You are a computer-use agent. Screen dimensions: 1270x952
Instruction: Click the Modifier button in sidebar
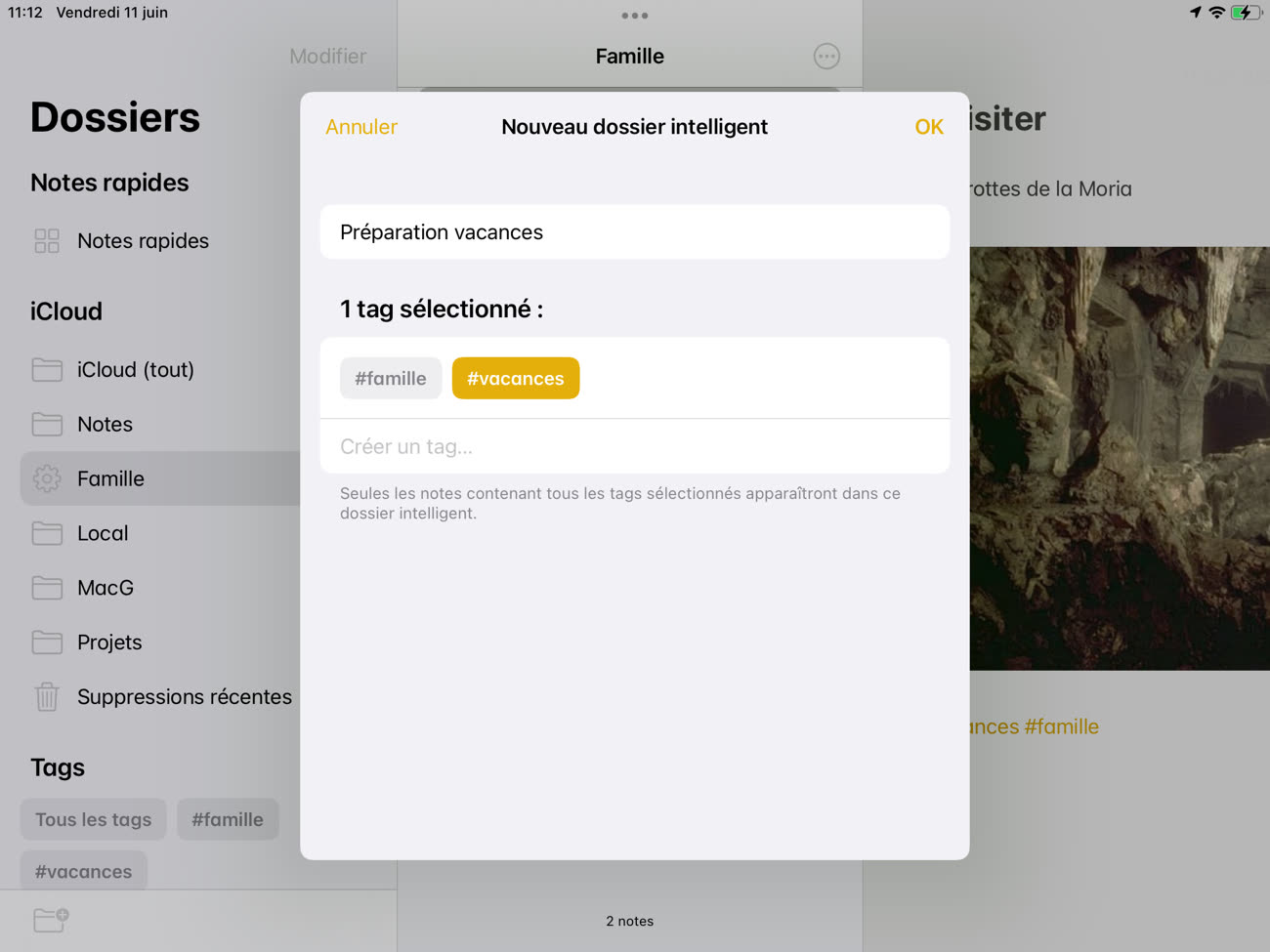coord(328,57)
